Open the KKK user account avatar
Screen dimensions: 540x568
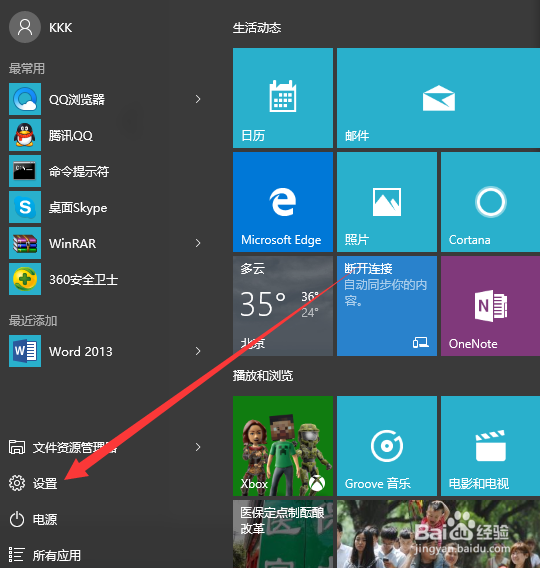(25, 27)
